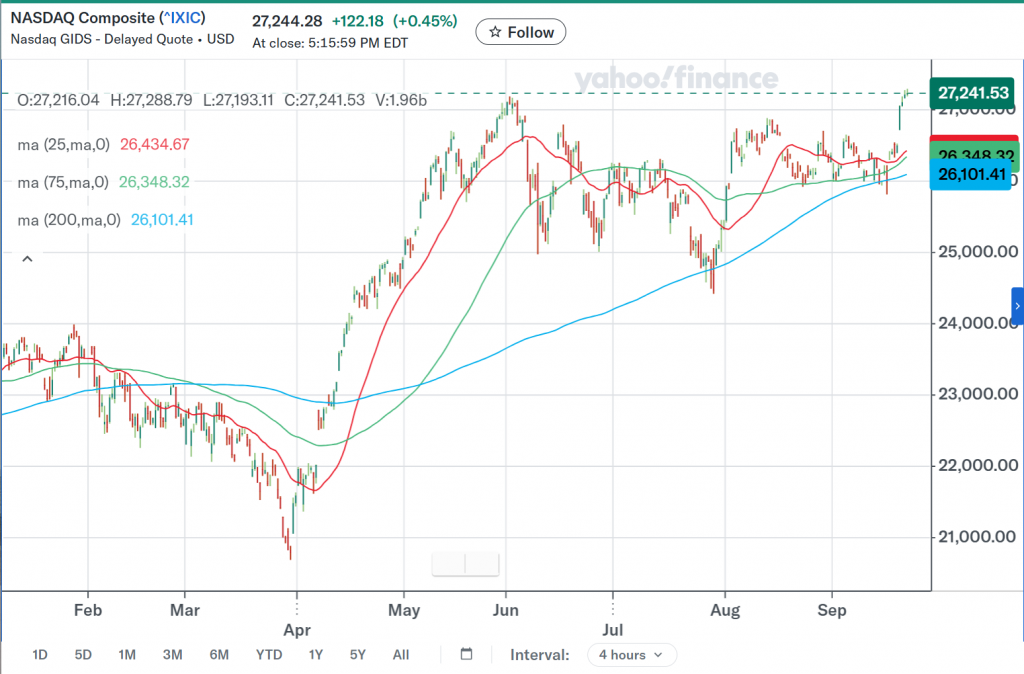1024x674 pixels.
Task: Open the calendar date range picker icon
Action: [466, 654]
